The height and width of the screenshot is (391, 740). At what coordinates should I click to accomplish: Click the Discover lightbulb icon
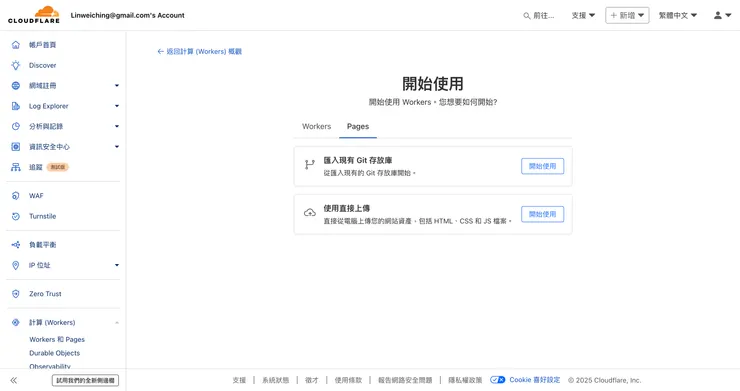[16, 65]
